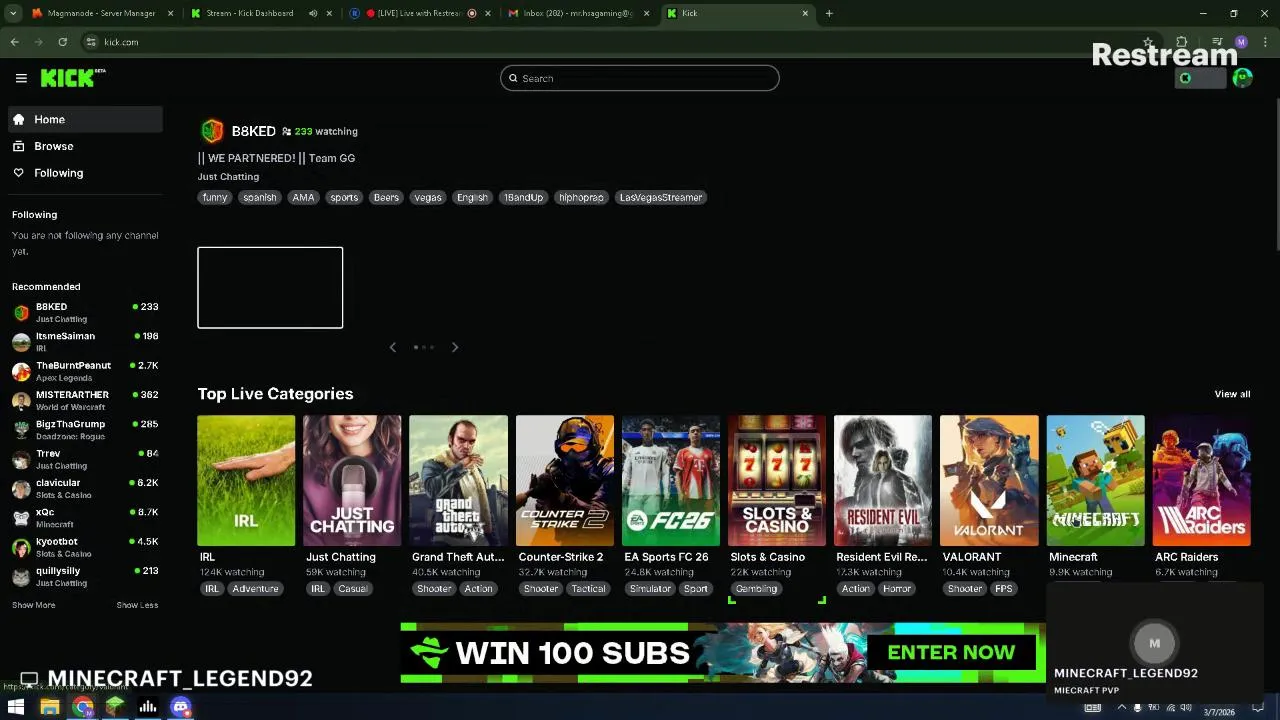This screenshot has width=1280, height=720.
Task: Open the Windows Start menu
Action: (x=15, y=708)
